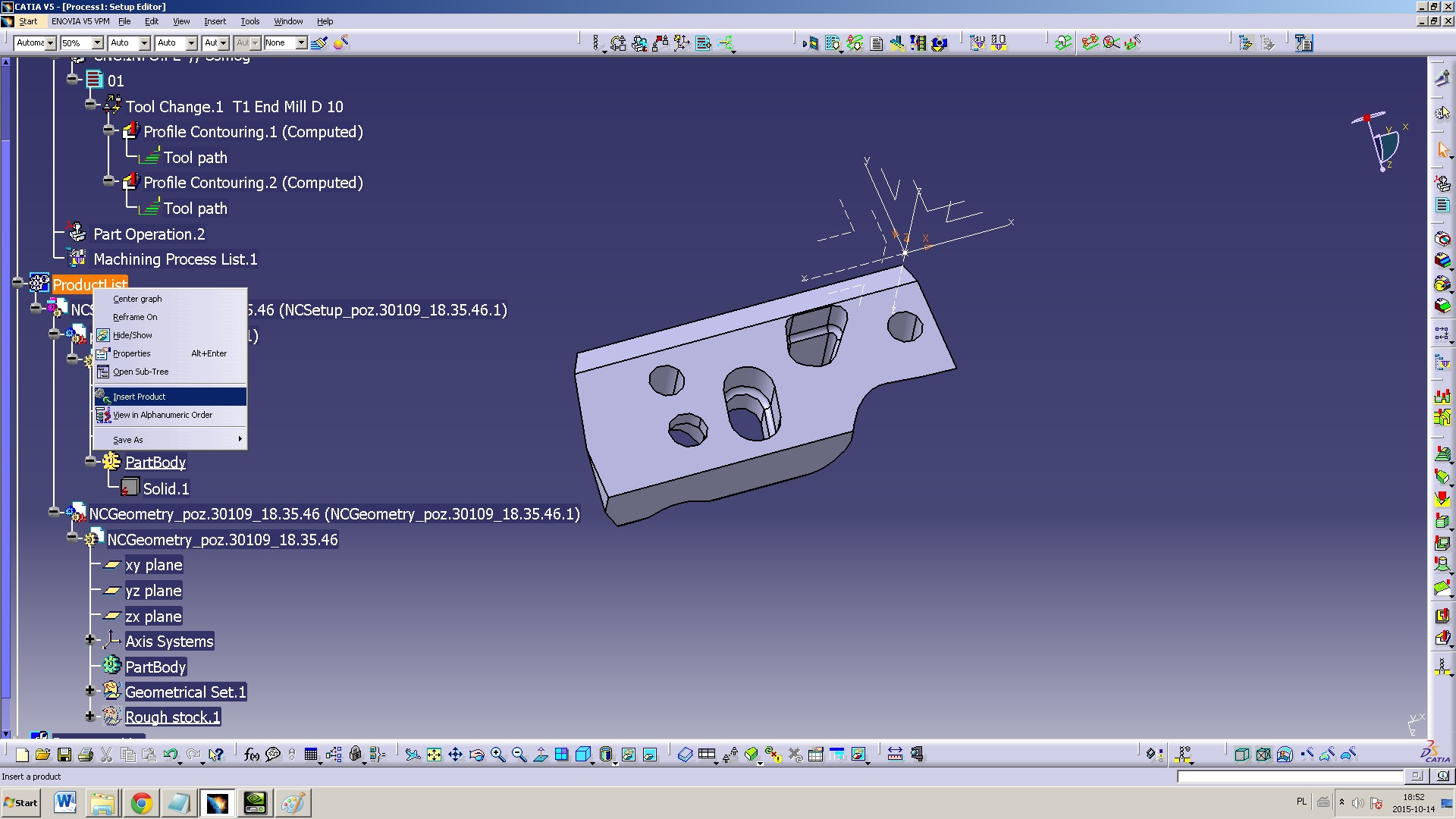Expand the Rough stock.1 tree node

89,716
